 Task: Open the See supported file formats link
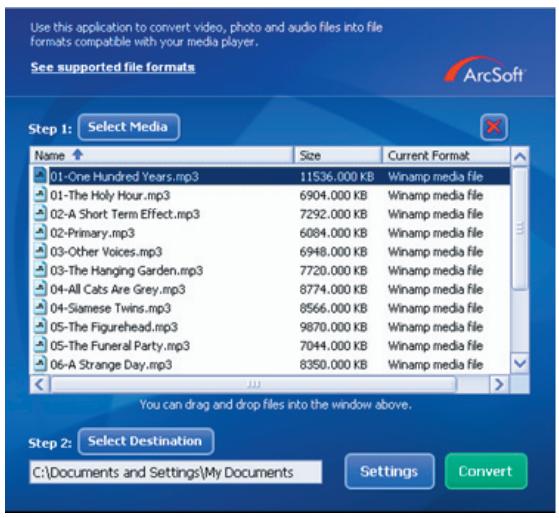(x=113, y=67)
